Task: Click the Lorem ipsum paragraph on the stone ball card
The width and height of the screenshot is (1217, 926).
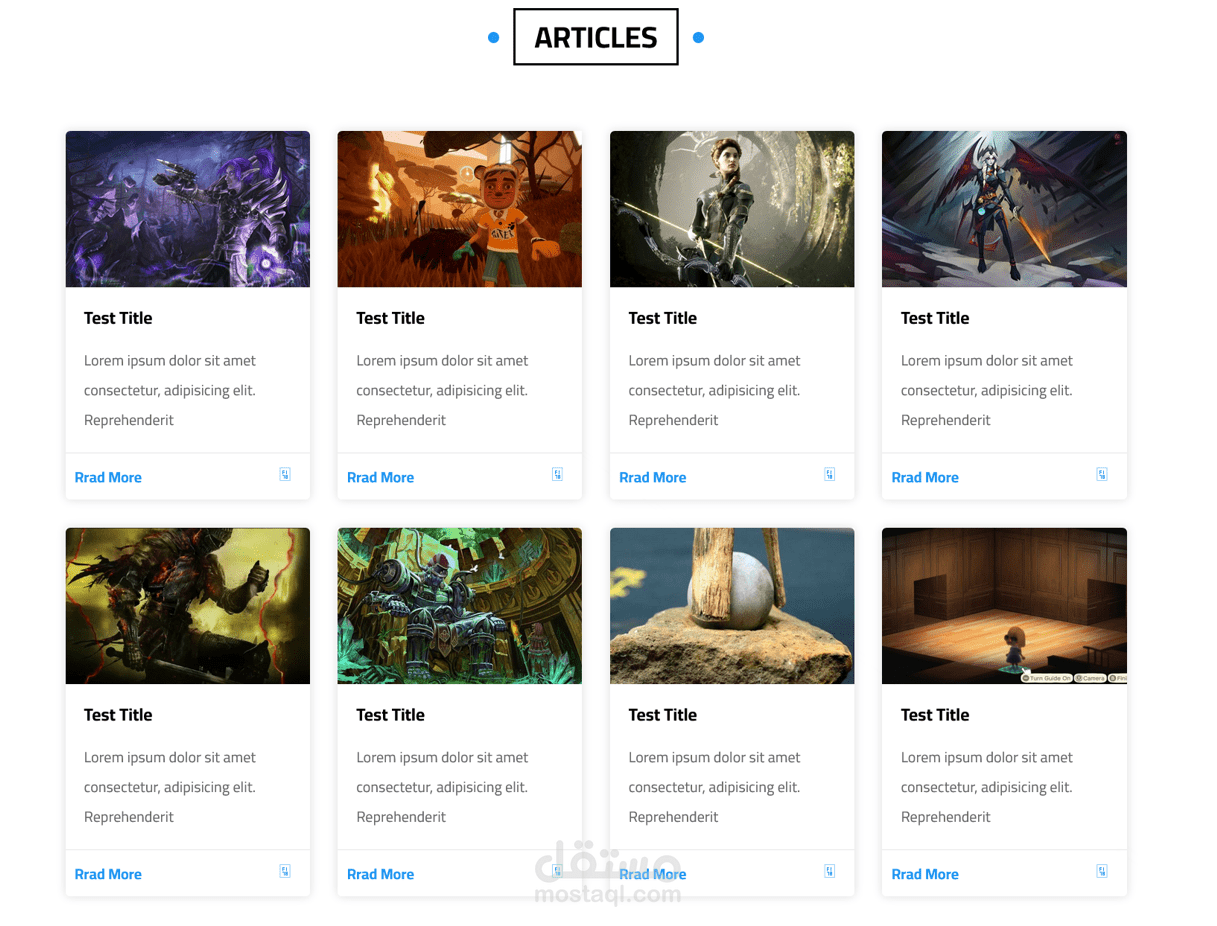Action: (x=714, y=787)
